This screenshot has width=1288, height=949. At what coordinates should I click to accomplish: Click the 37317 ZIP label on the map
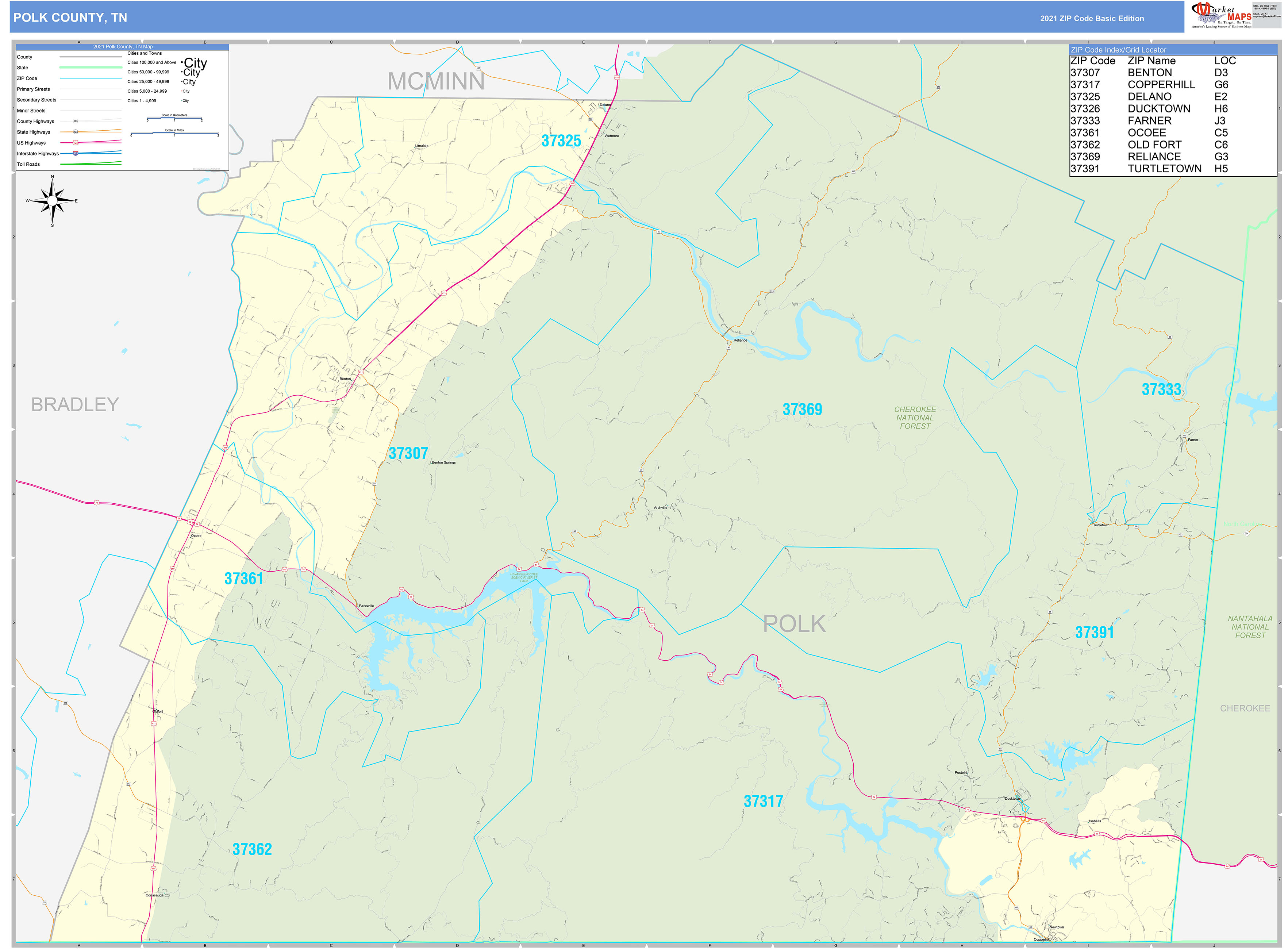[763, 802]
